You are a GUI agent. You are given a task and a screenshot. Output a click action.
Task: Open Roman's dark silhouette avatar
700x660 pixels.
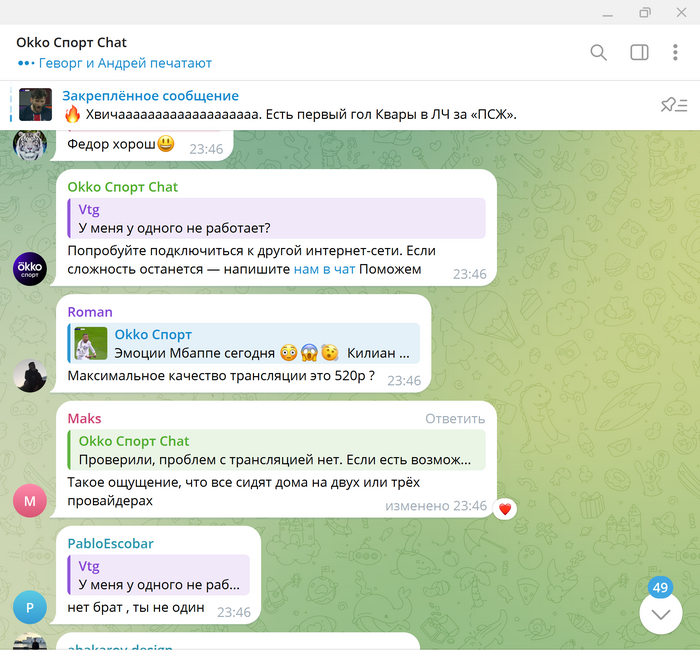tap(30, 376)
